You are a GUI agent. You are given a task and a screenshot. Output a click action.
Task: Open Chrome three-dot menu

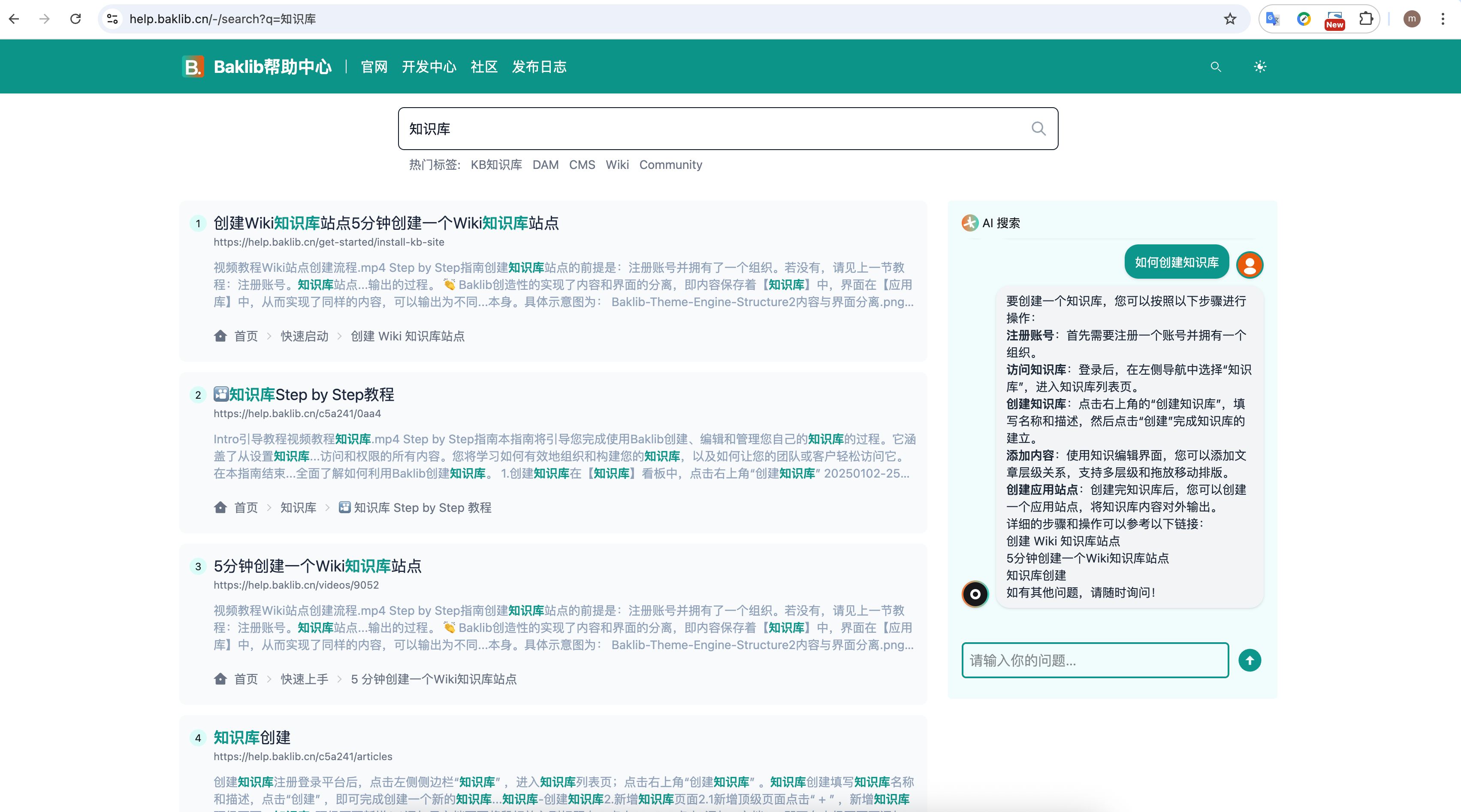(1442, 19)
